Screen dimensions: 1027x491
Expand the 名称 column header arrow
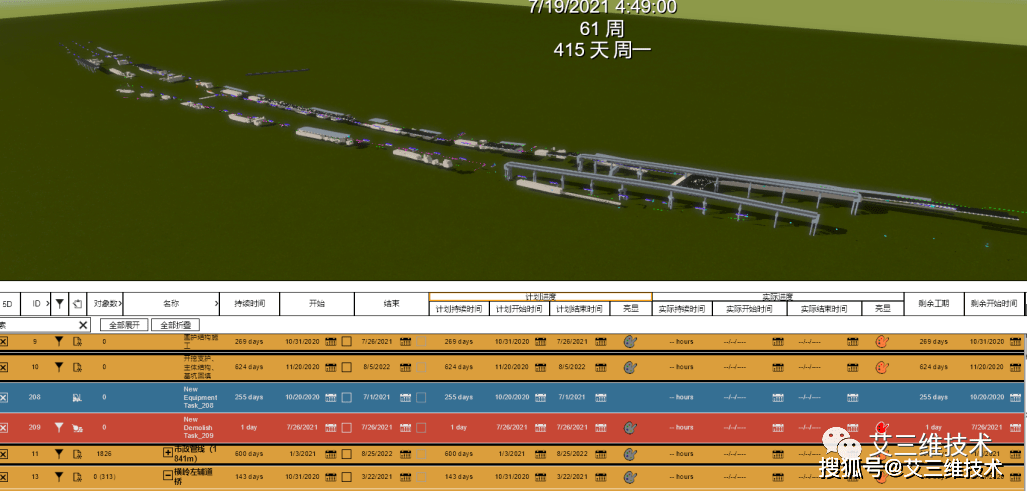pos(217,304)
